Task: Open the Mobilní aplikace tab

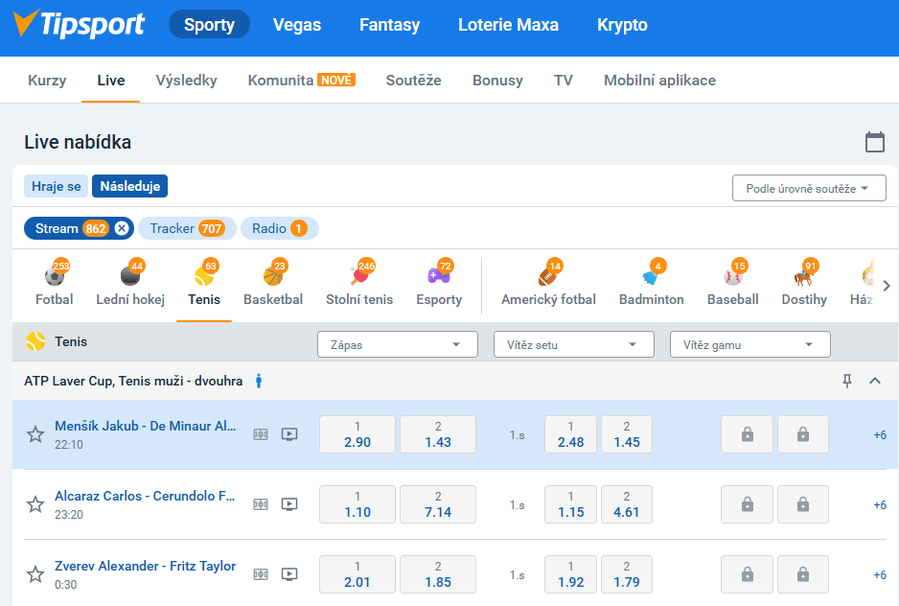Action: click(660, 80)
